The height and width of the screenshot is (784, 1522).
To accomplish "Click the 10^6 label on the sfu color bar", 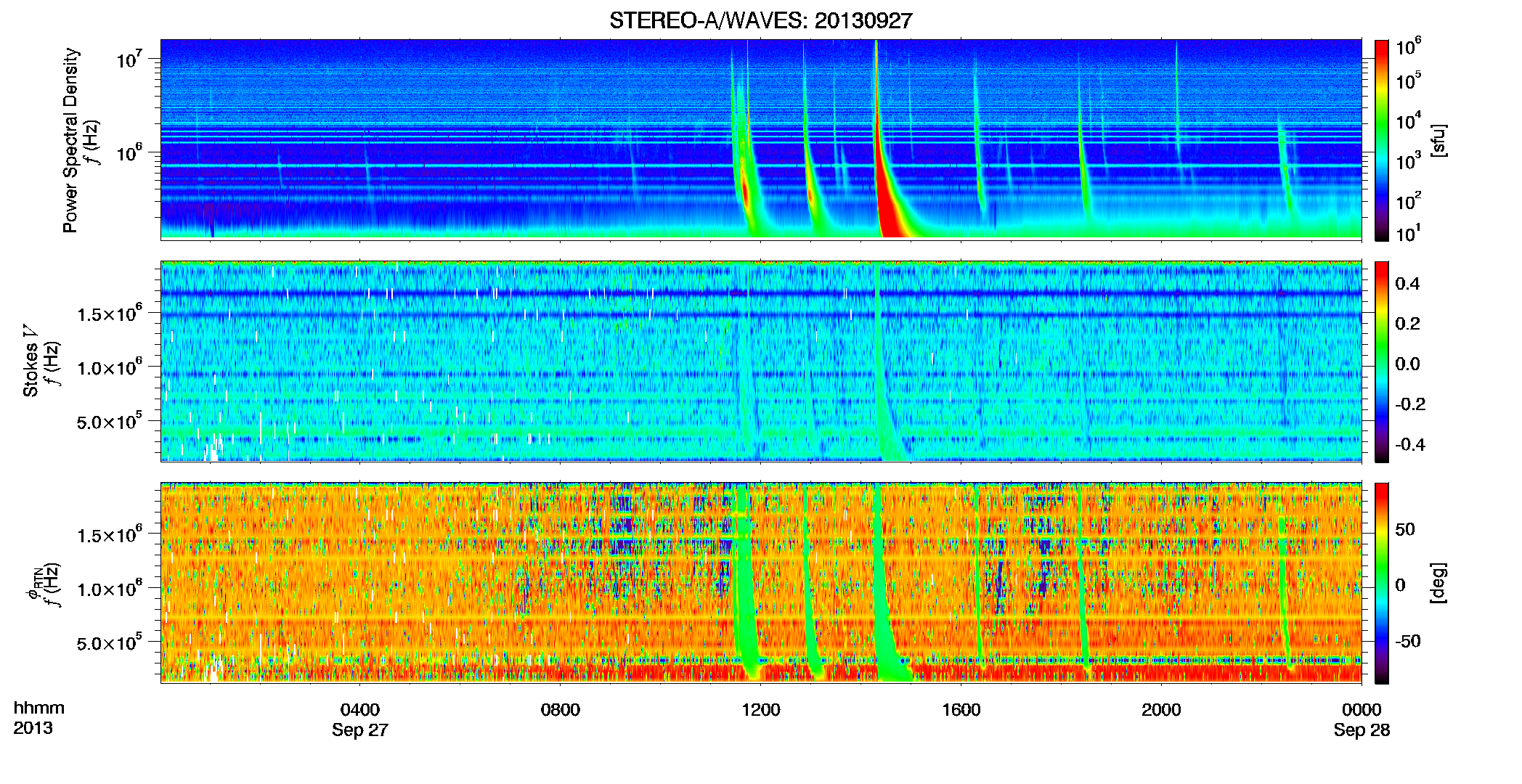I will (1409, 46).
